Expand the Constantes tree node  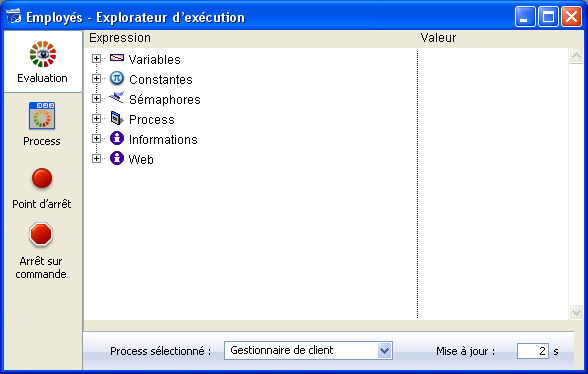(x=96, y=78)
